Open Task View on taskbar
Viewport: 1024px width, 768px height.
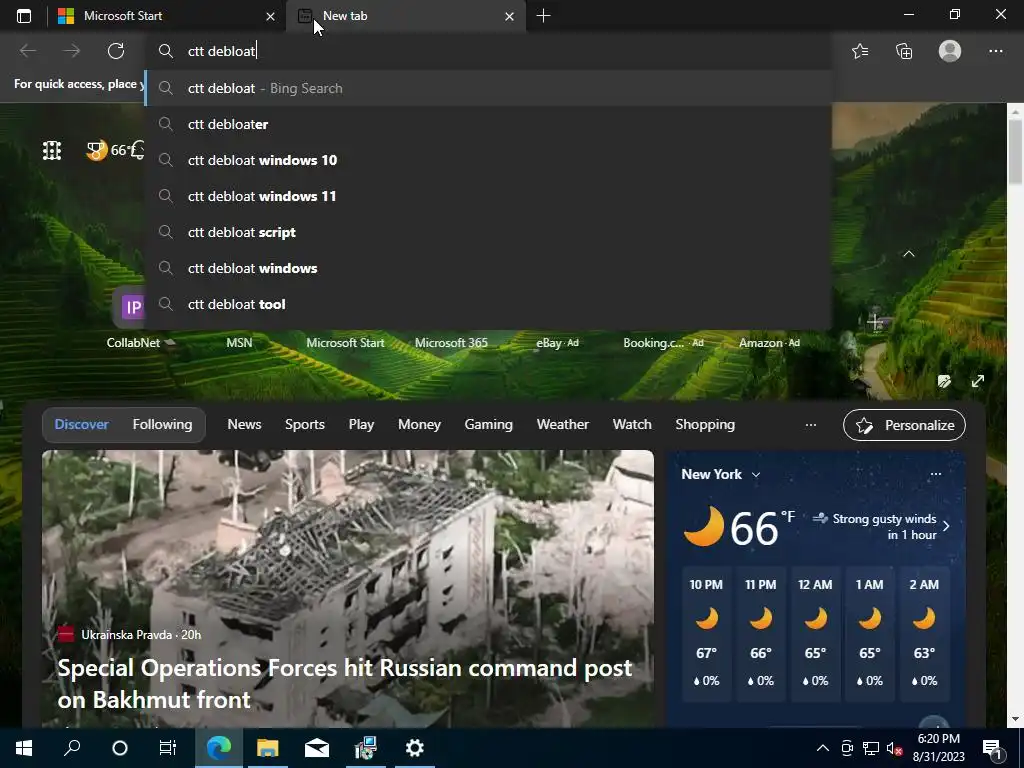168,748
